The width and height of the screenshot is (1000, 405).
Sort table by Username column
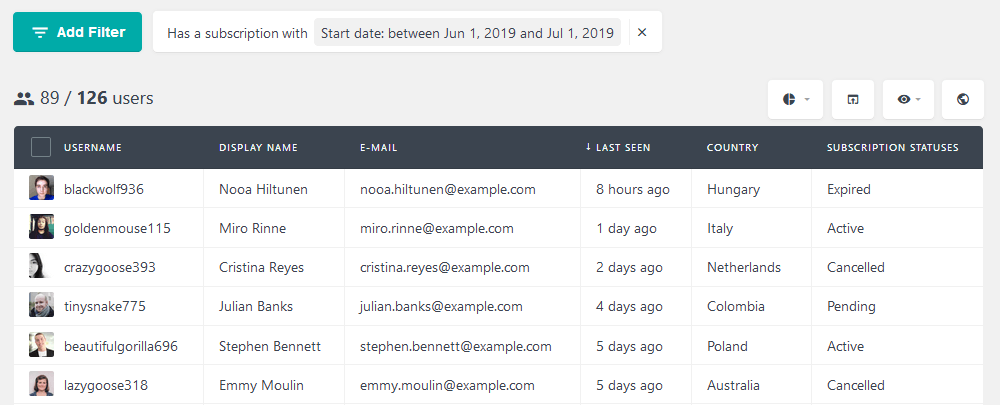[x=92, y=147]
